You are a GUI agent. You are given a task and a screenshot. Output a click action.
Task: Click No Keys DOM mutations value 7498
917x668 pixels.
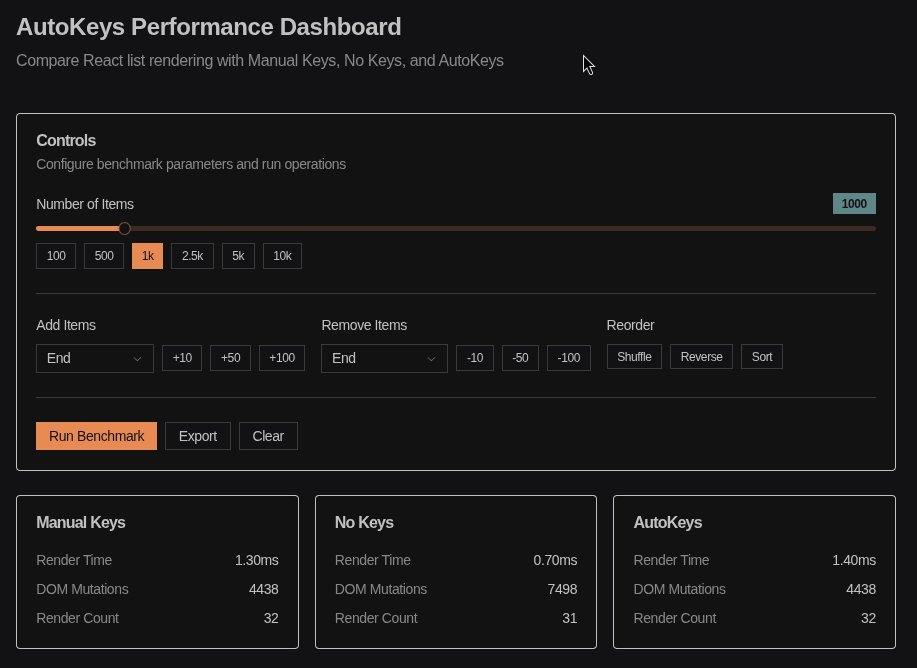562,590
